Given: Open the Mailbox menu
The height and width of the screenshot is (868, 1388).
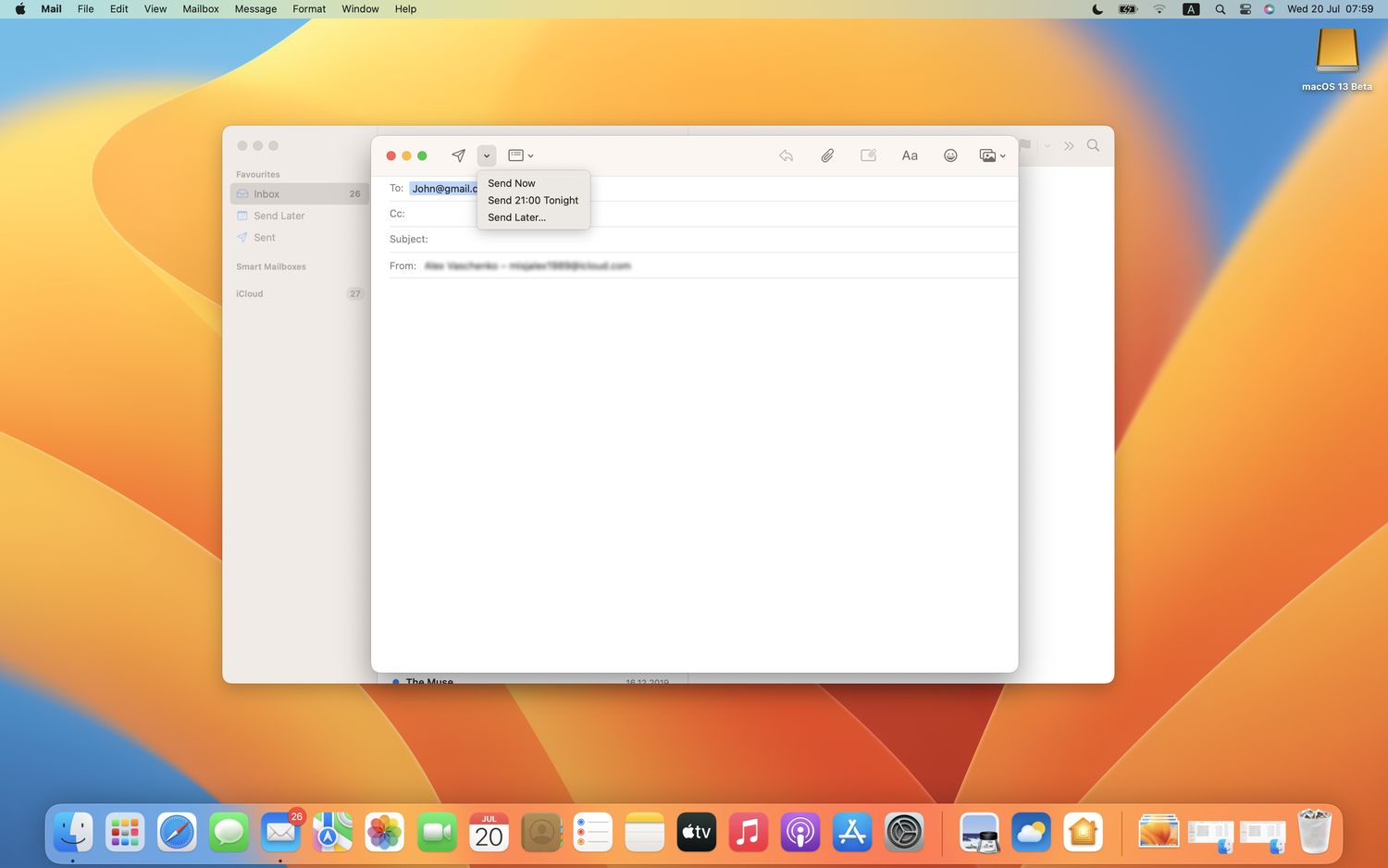Looking at the screenshot, I should click(201, 9).
